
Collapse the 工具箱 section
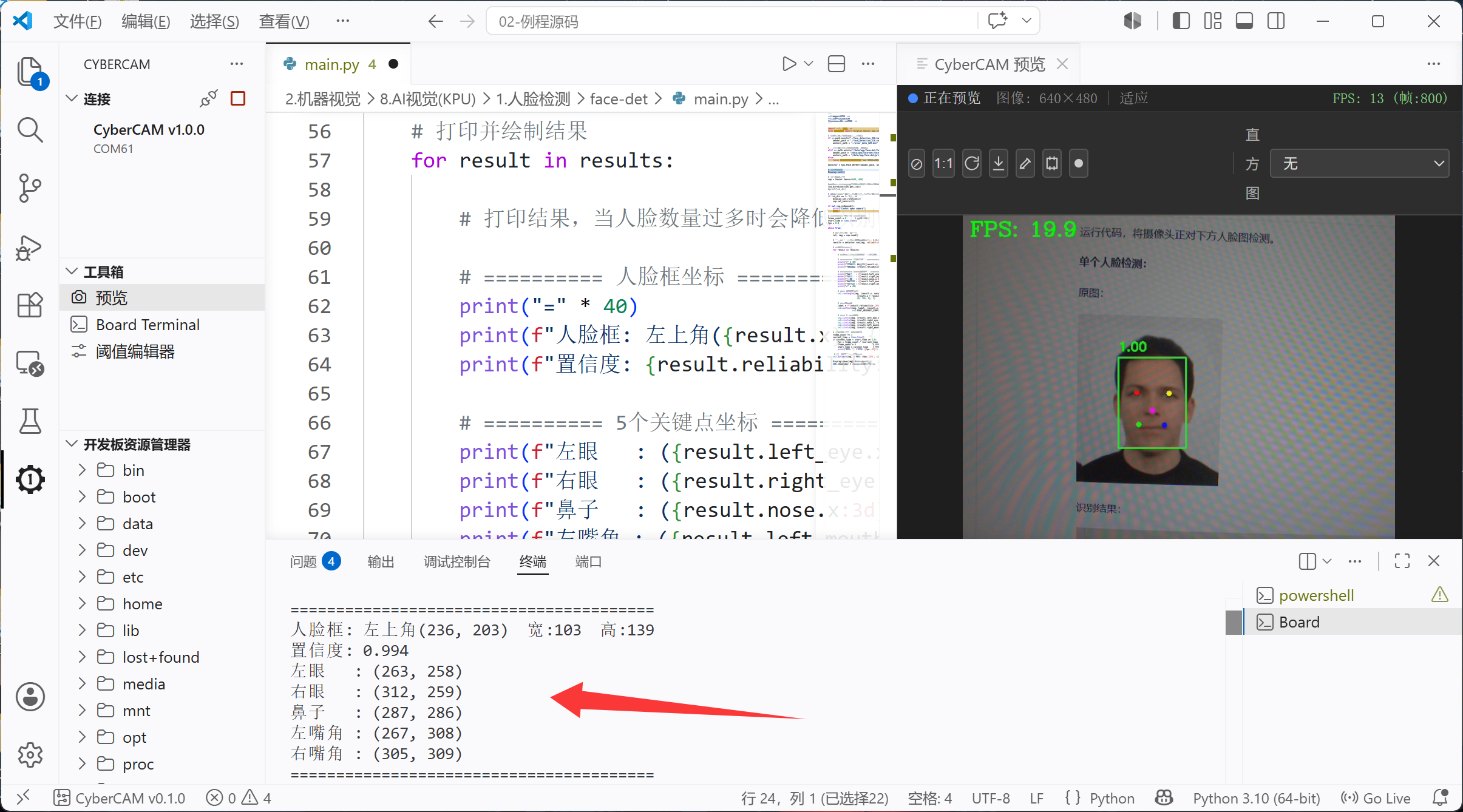[x=72, y=271]
